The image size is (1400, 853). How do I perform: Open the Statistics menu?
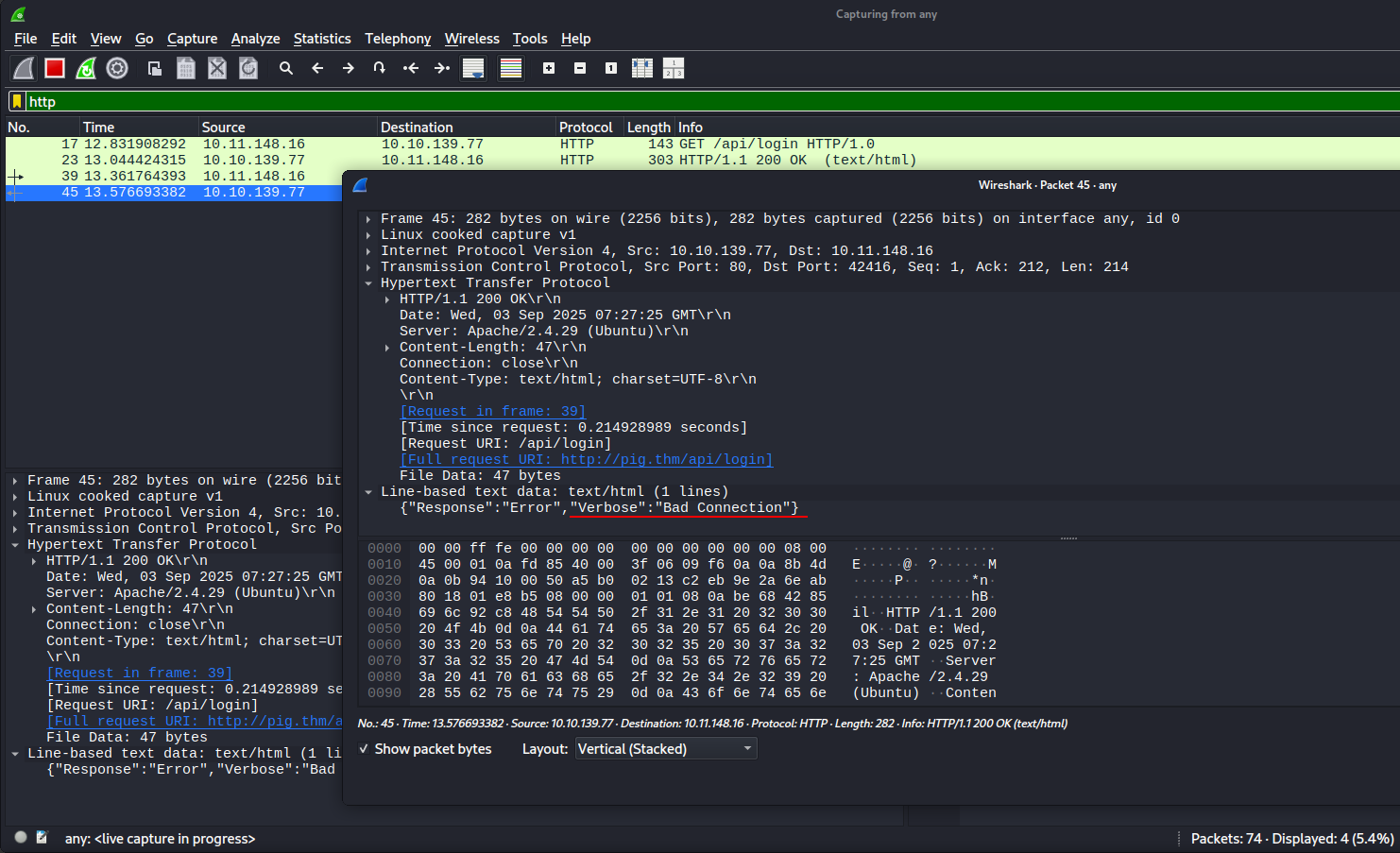pyautogui.click(x=321, y=39)
